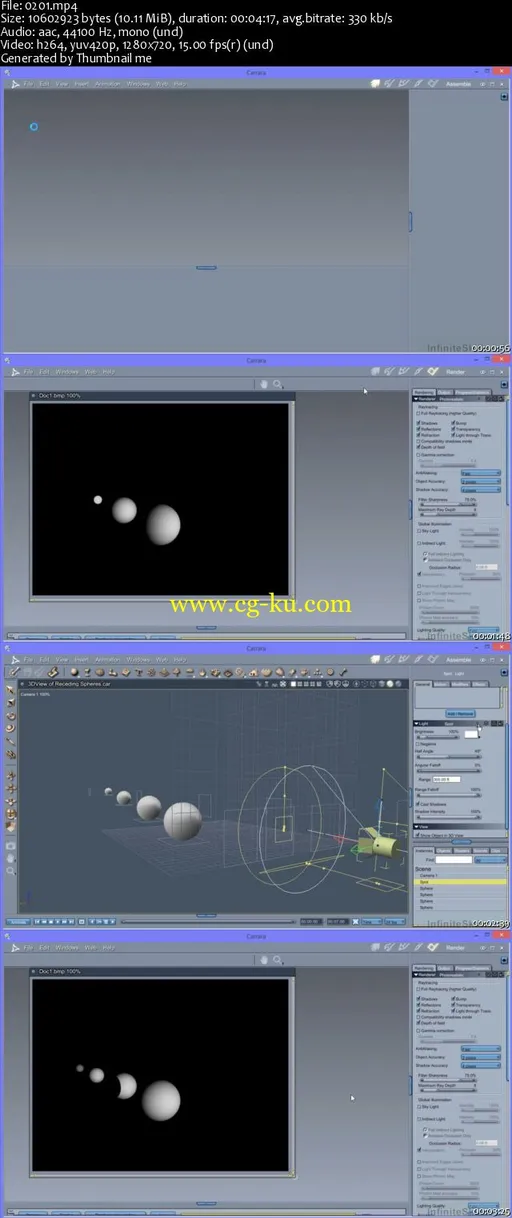The height and width of the screenshot is (1218, 512).
Task: Open Render room icon in 00:00:56 frame
Action: tap(432, 84)
